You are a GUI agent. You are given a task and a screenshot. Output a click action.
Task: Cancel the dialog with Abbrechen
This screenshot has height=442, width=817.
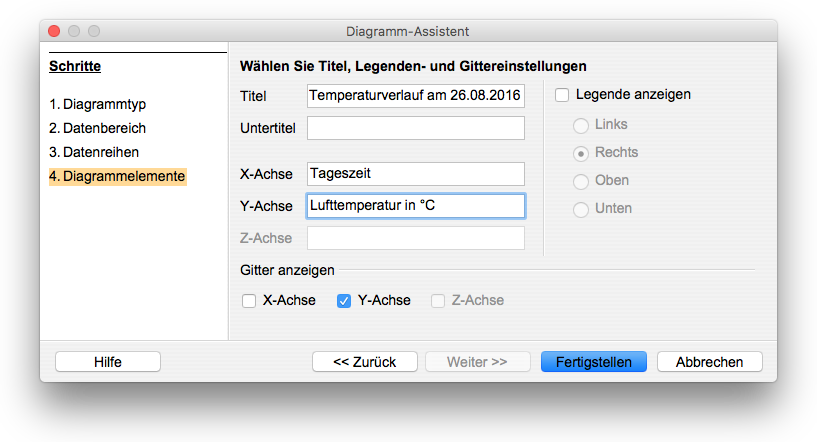(708, 362)
